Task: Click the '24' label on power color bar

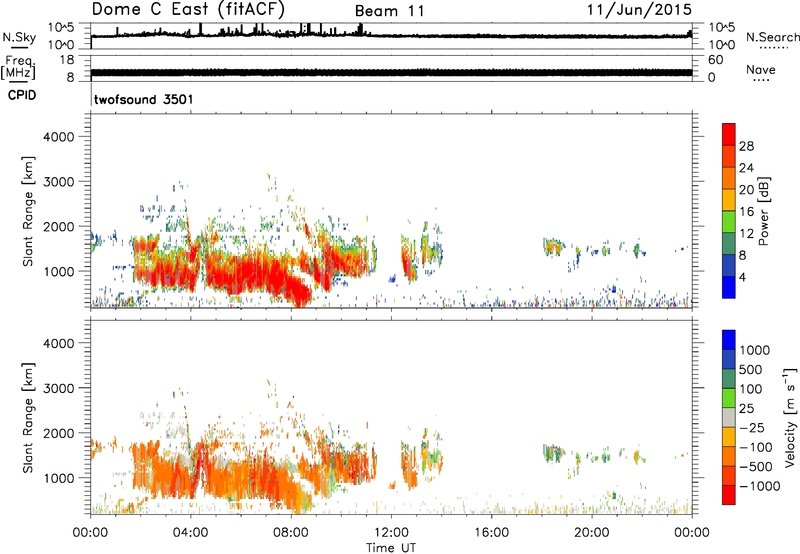Action: [746, 168]
